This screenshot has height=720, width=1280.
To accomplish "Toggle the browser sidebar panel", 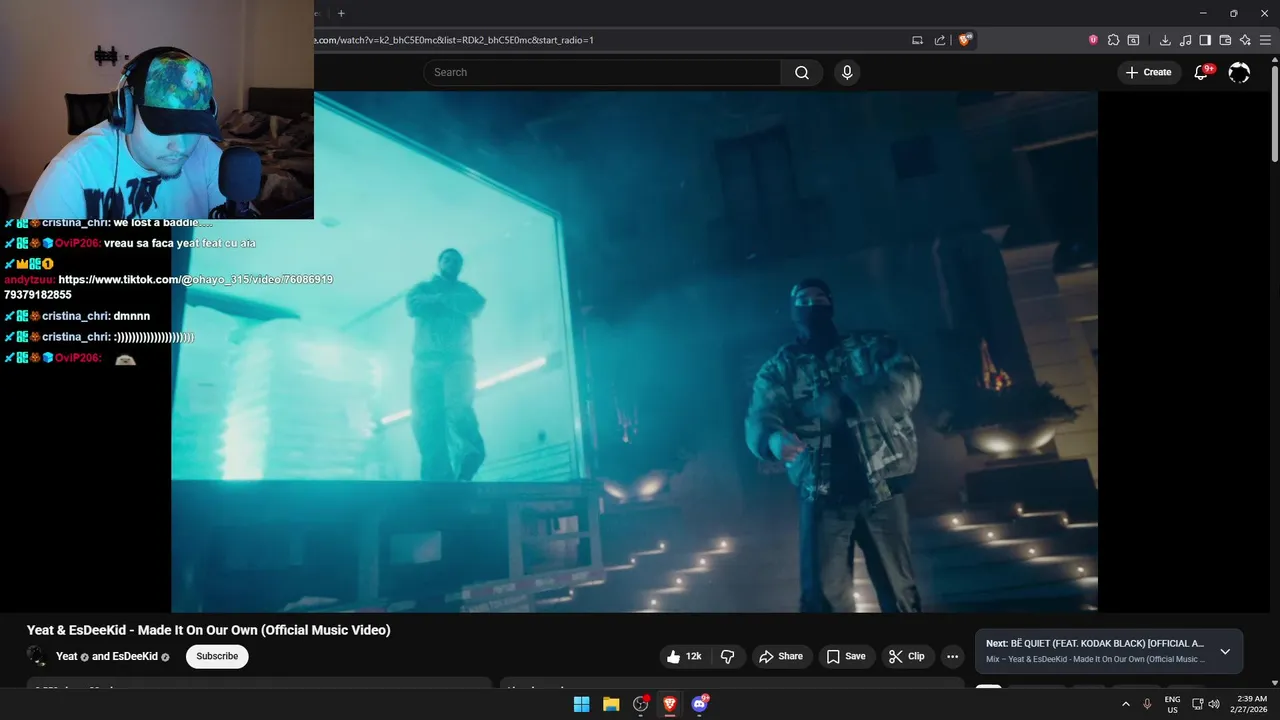I will point(1205,40).
